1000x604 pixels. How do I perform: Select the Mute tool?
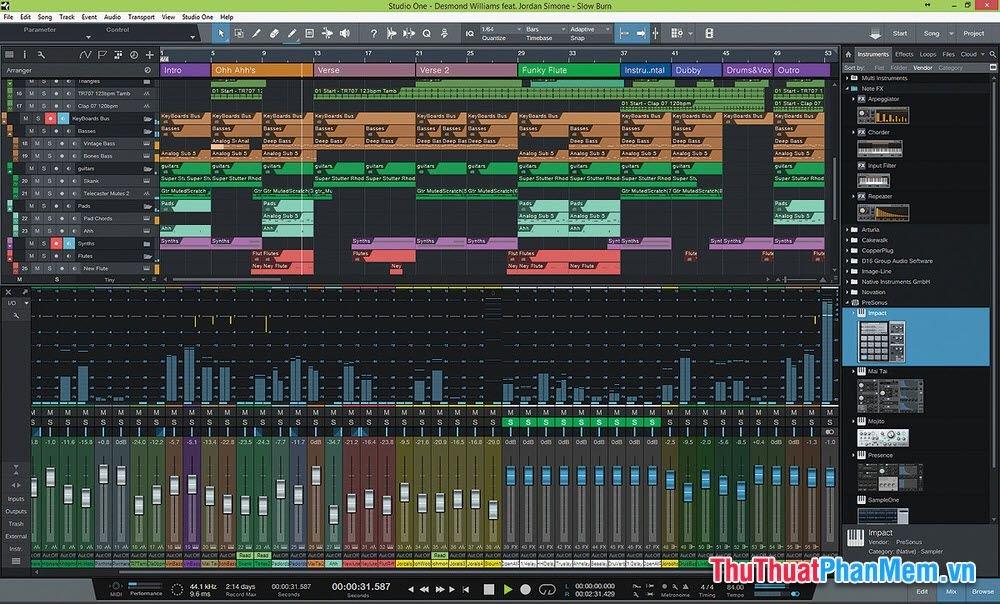click(309, 33)
